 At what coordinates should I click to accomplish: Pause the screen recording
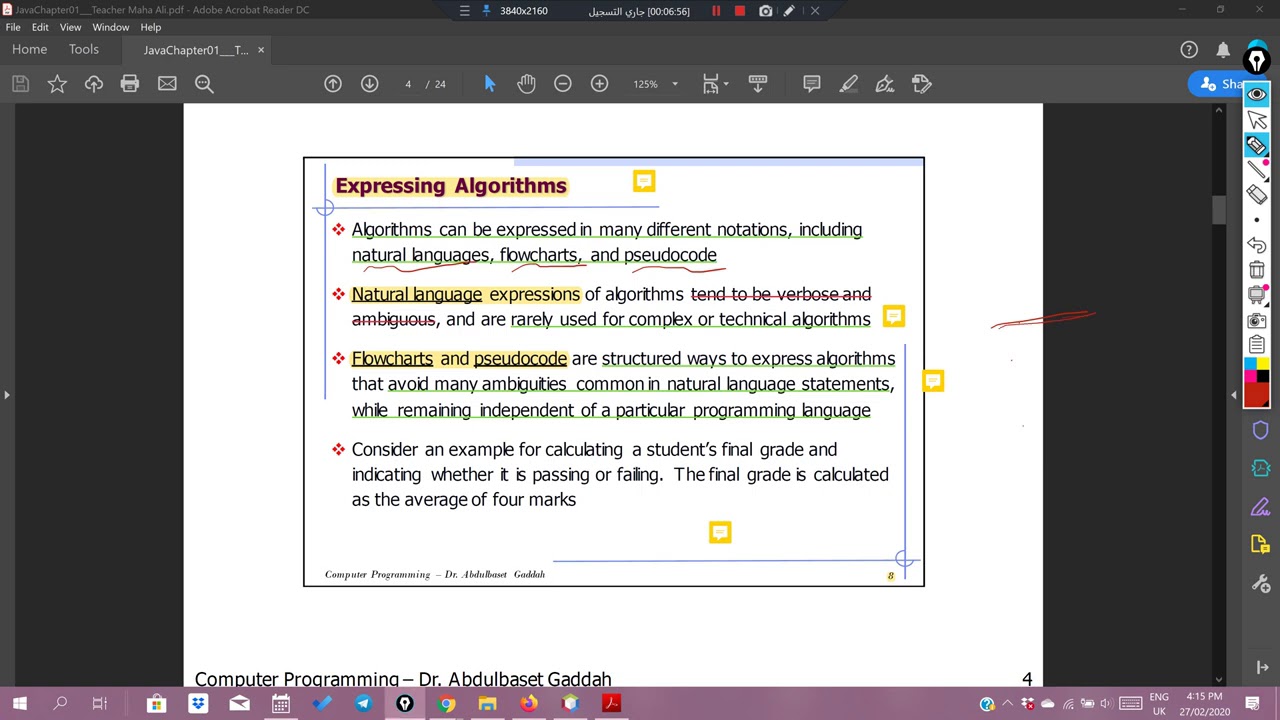(x=716, y=11)
